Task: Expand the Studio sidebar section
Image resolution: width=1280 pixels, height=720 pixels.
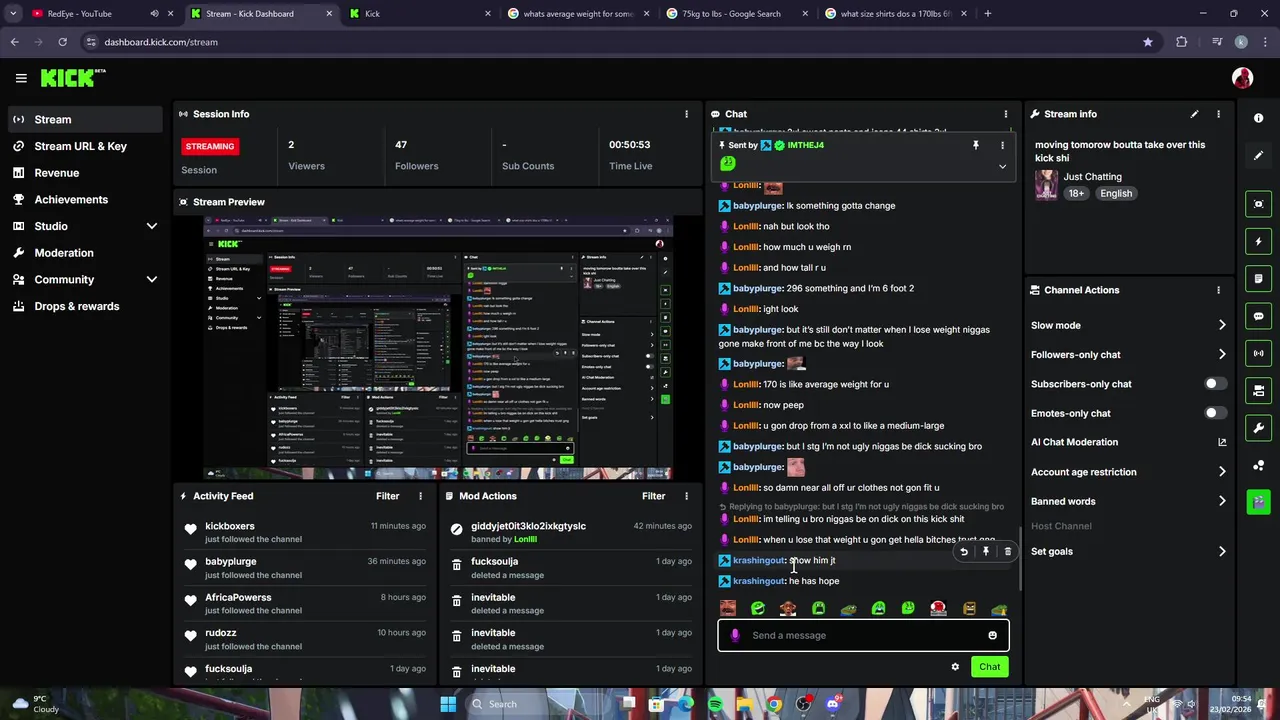Action: [x=152, y=226]
